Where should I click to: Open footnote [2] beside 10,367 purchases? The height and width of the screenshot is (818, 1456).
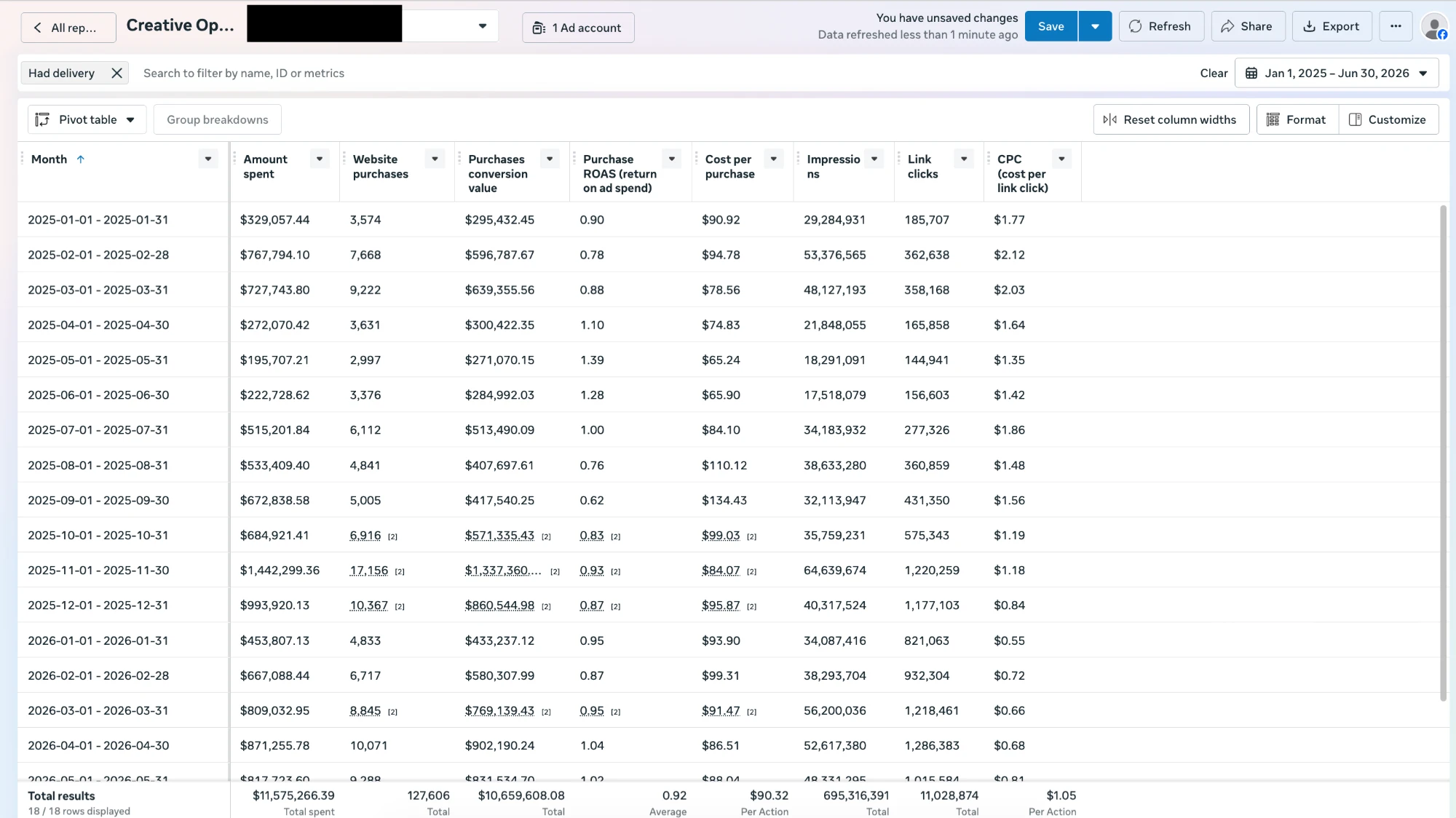point(400,606)
